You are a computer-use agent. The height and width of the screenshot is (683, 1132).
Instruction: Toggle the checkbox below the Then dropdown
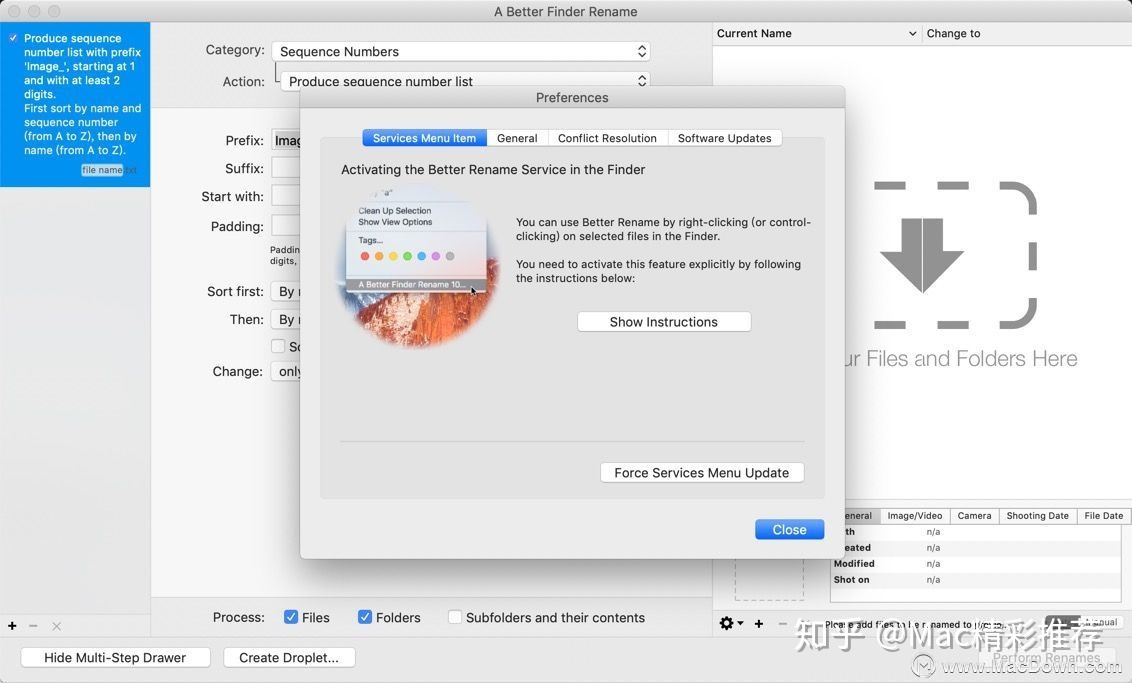coord(278,346)
